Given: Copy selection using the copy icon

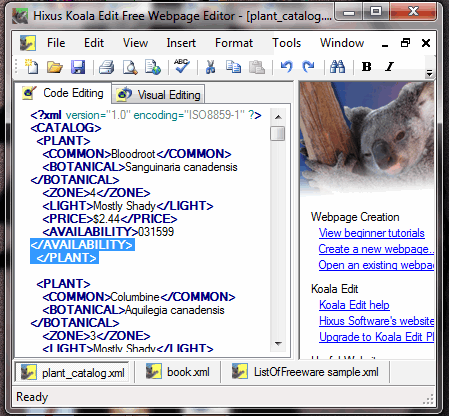Looking at the screenshot, I should coord(233,67).
